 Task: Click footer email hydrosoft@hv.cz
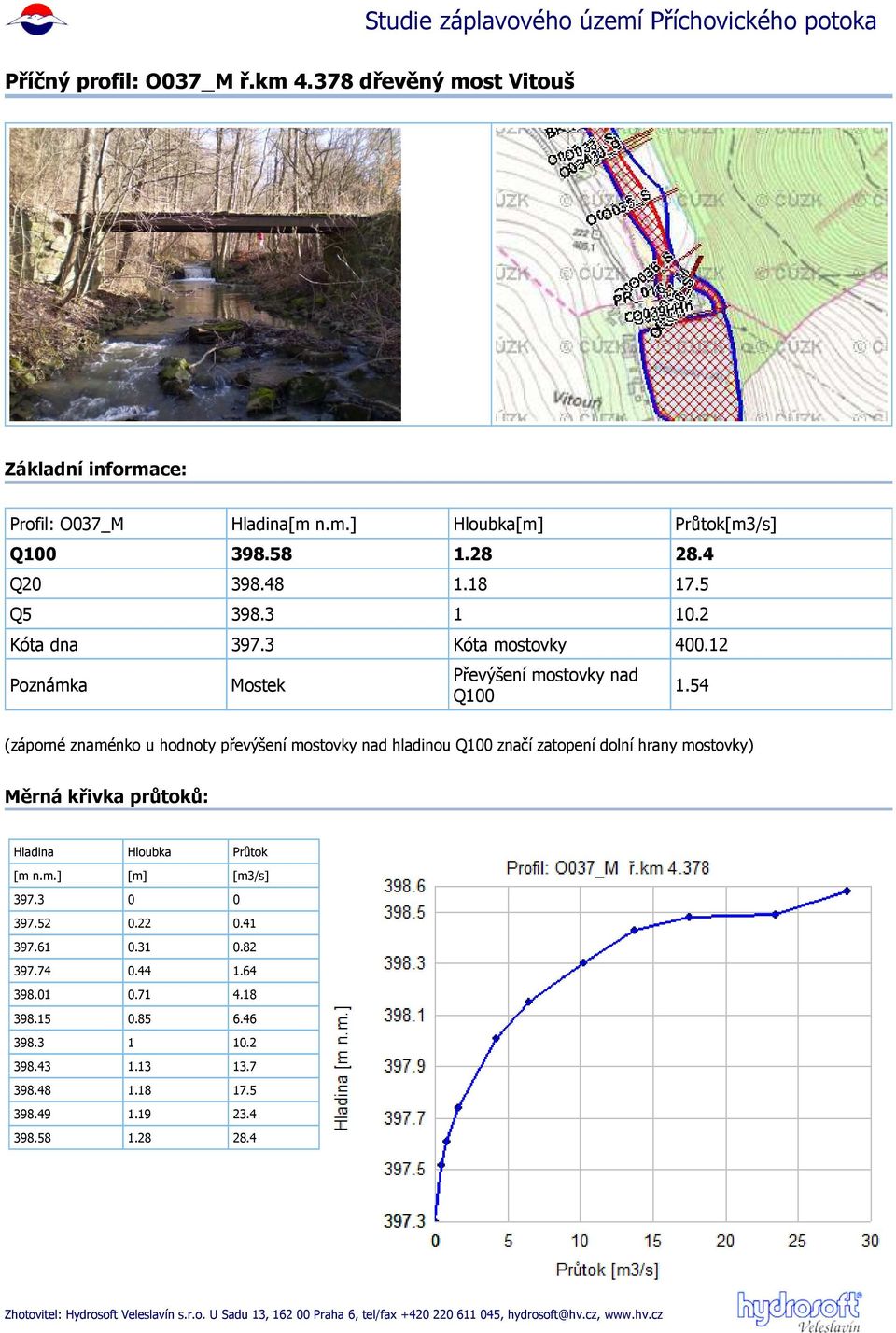(553, 1314)
